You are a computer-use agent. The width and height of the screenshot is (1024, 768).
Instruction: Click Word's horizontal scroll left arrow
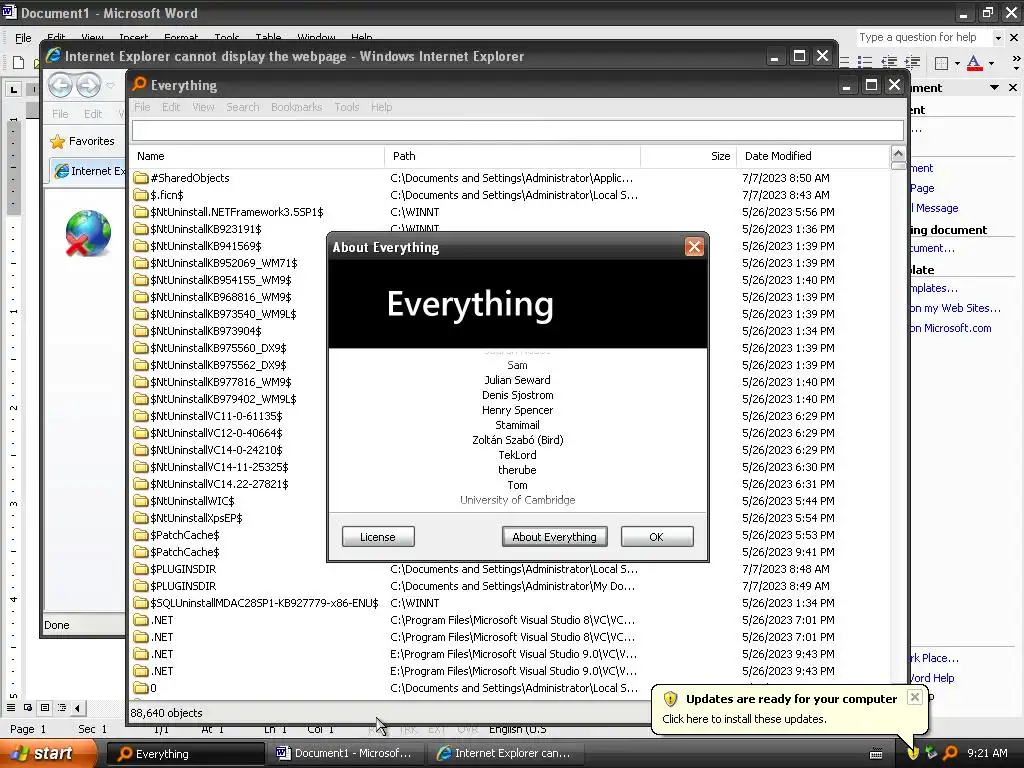tap(78, 708)
